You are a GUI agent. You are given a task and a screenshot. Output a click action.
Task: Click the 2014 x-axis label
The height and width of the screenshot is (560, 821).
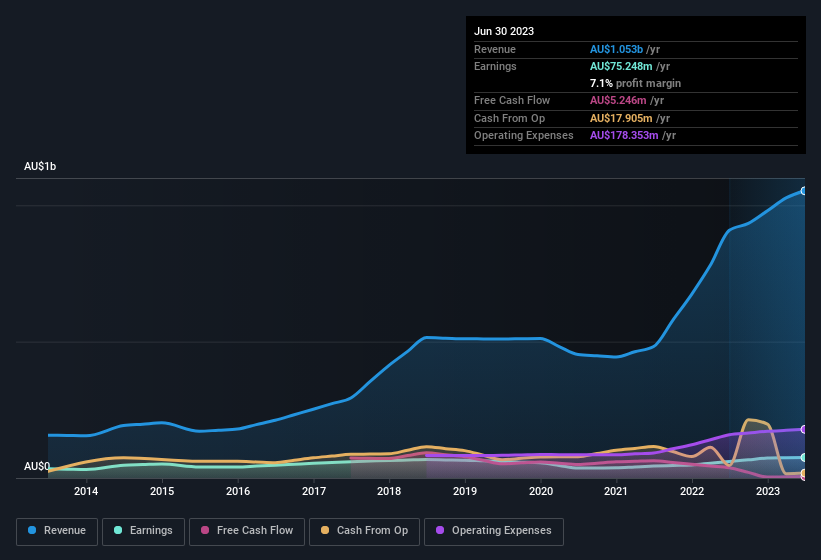86,491
